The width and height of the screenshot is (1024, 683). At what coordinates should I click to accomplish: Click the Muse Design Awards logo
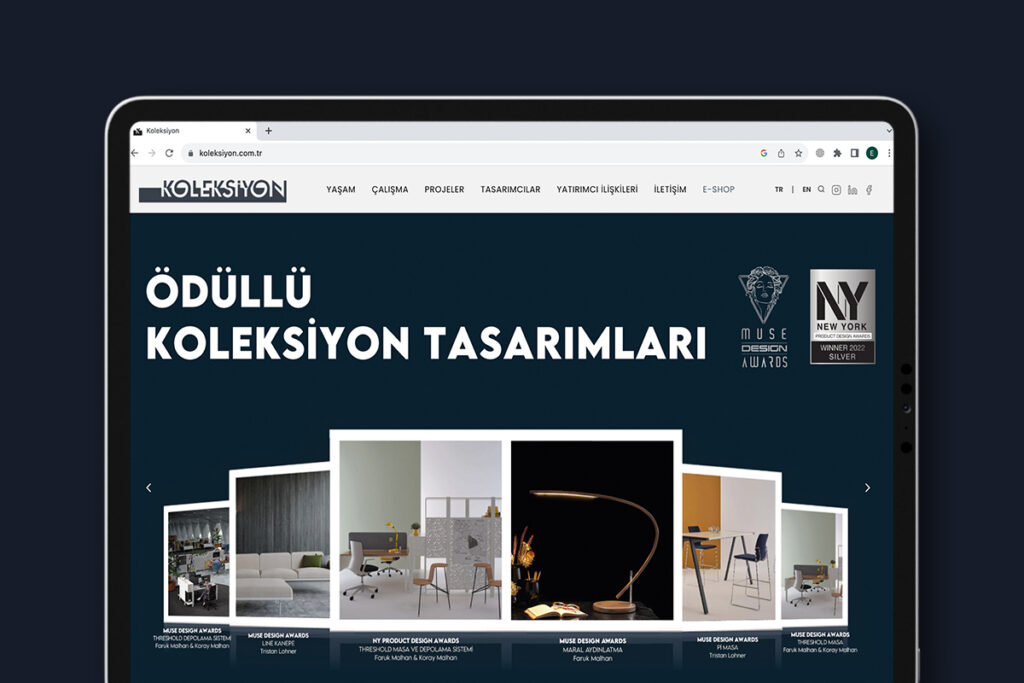tap(763, 317)
